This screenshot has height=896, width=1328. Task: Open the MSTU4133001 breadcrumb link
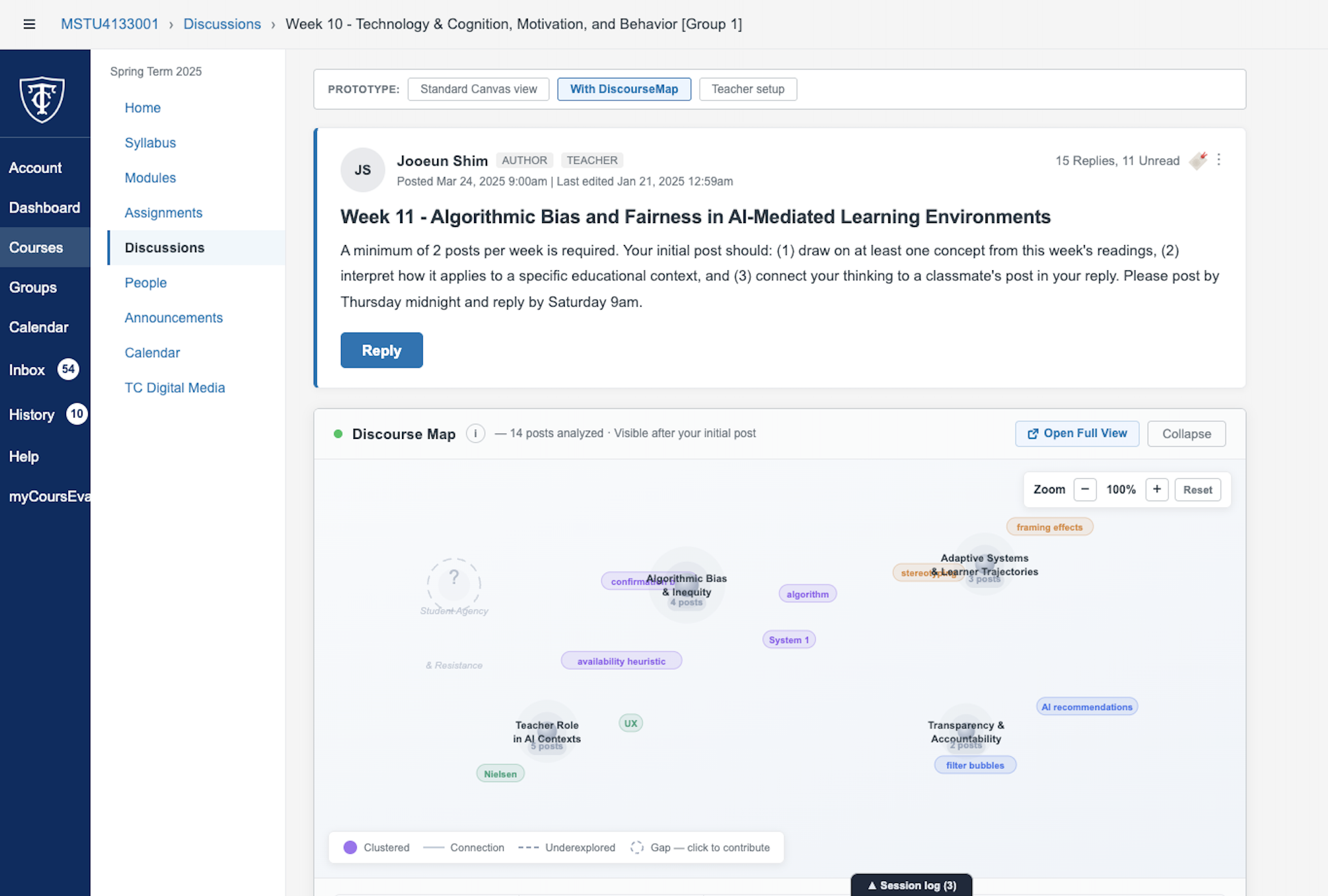109,24
